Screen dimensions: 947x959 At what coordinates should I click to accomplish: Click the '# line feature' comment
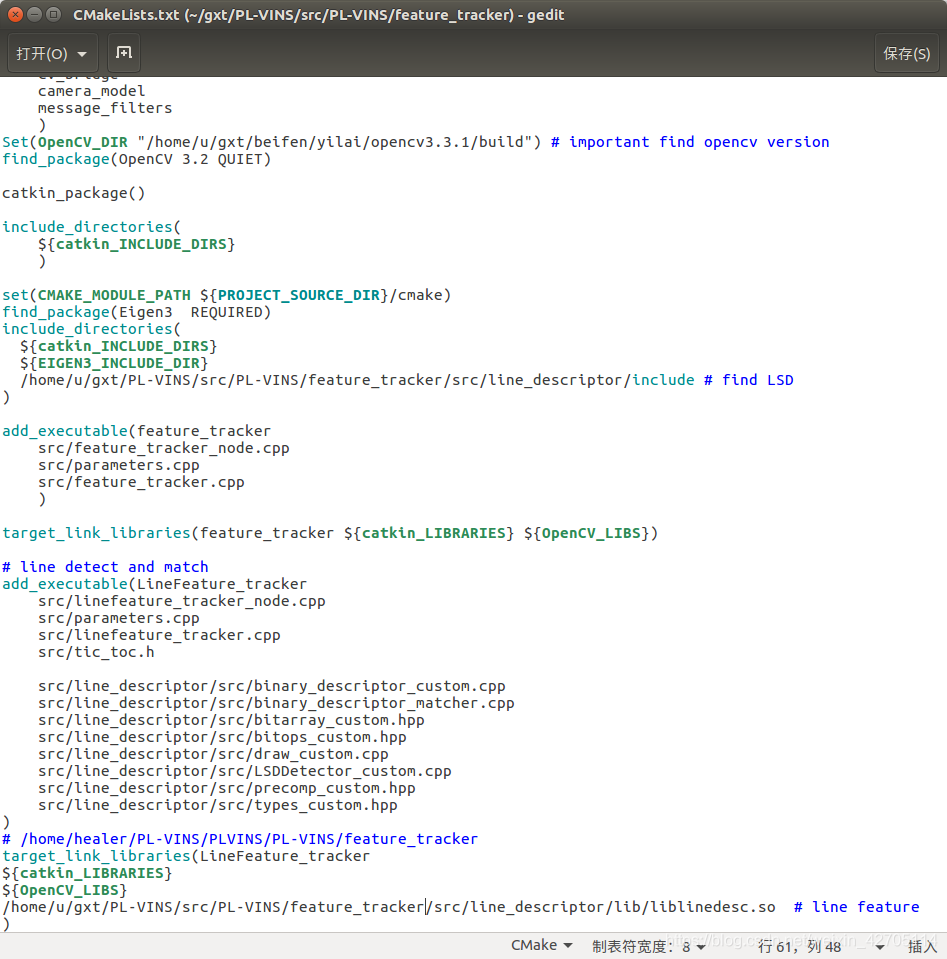click(856, 907)
